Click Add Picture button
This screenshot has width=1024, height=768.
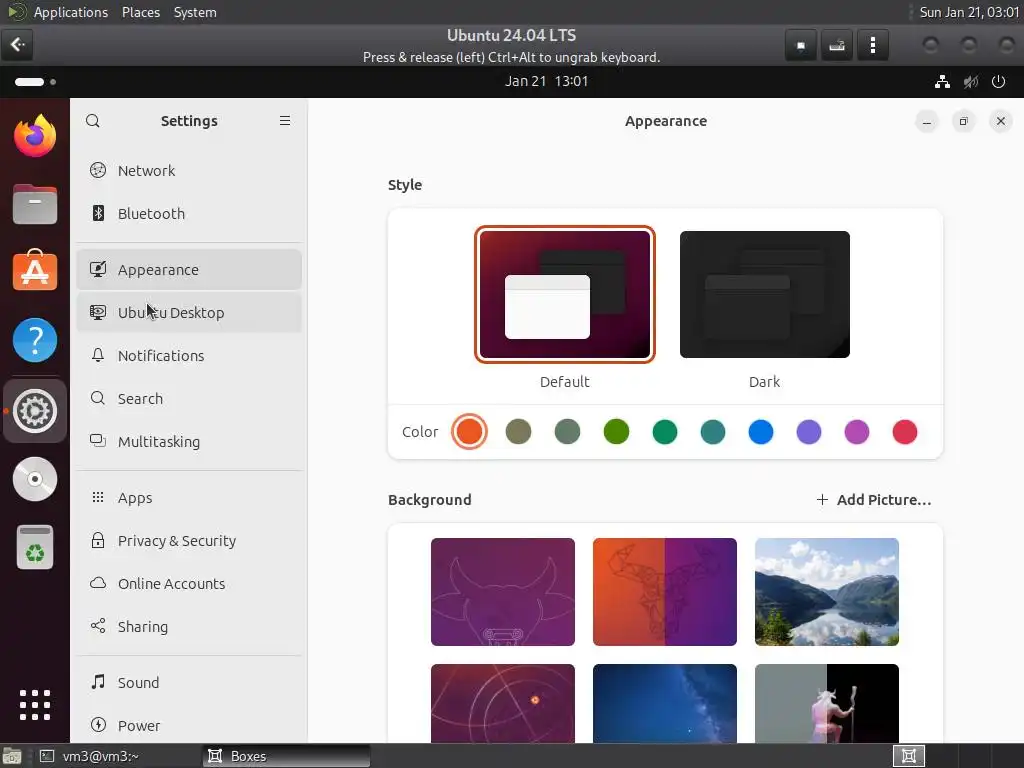(x=874, y=500)
